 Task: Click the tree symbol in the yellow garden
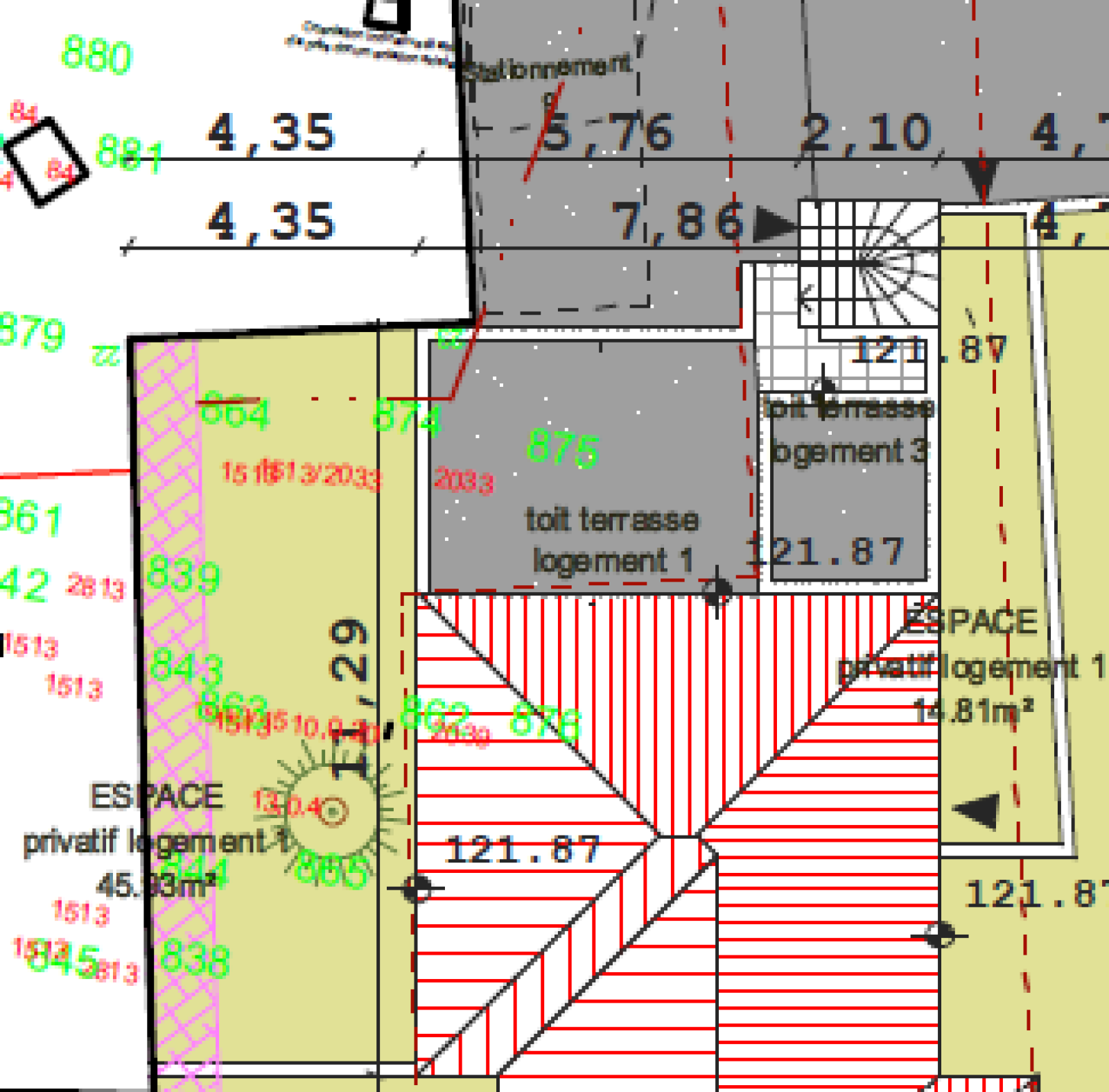point(333,810)
